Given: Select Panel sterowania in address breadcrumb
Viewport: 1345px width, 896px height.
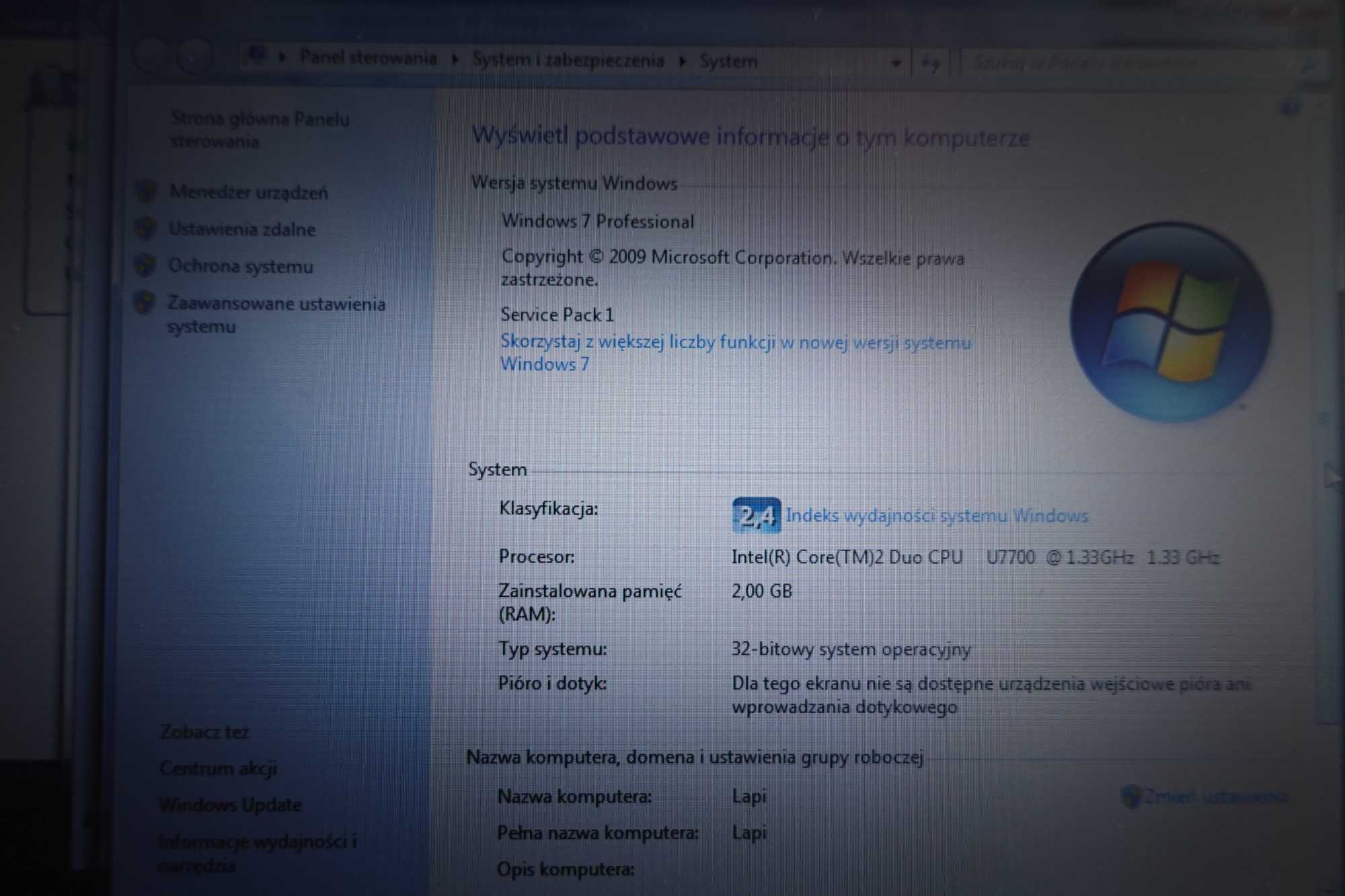Looking at the screenshot, I should coord(368,58).
